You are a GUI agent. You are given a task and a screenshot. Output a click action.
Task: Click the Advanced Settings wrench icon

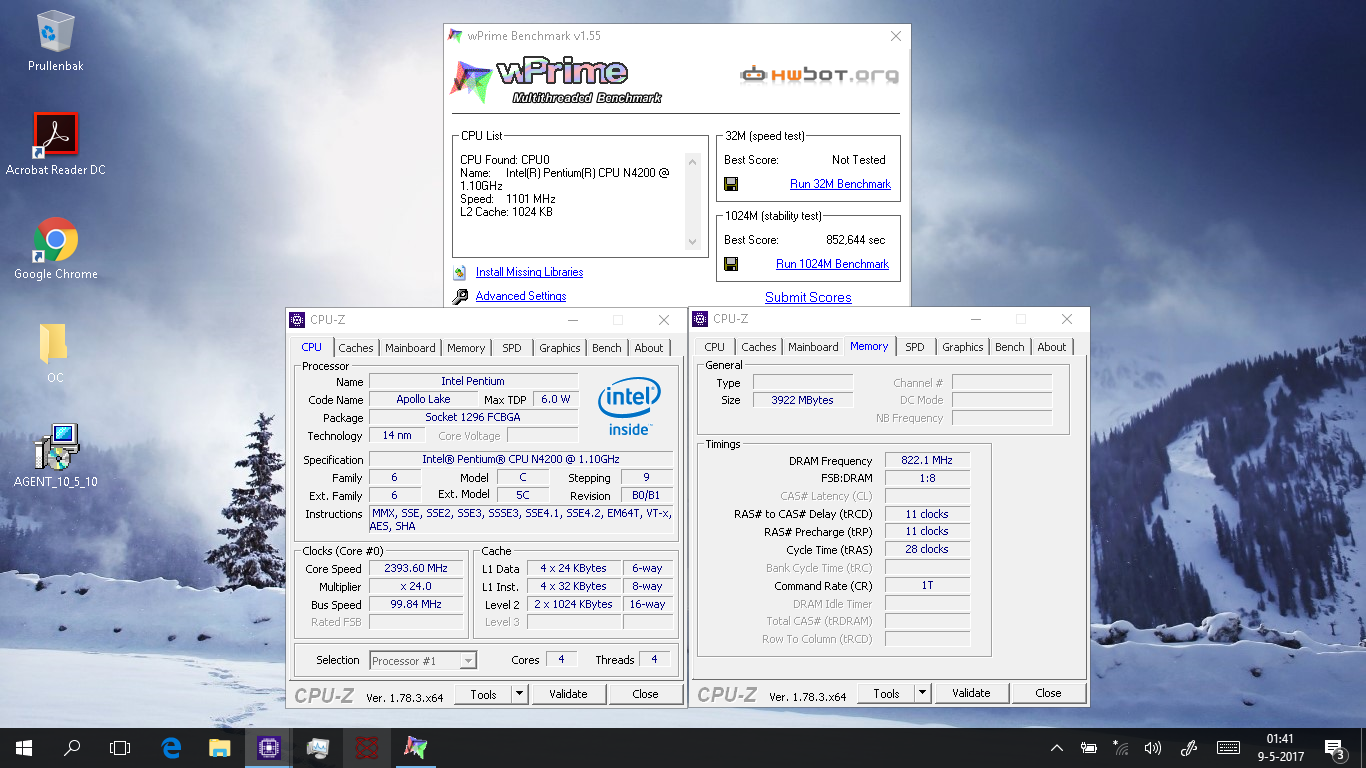[459, 296]
